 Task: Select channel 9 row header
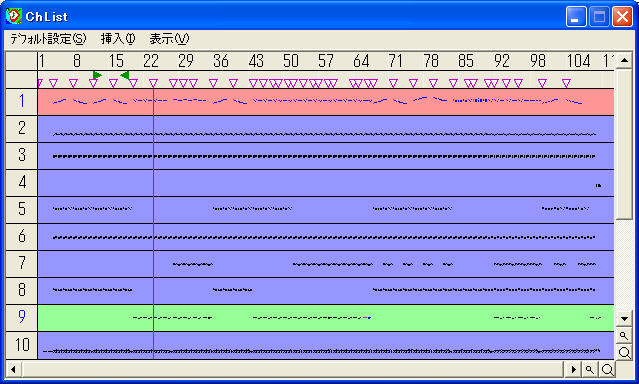pyautogui.click(x=22, y=317)
